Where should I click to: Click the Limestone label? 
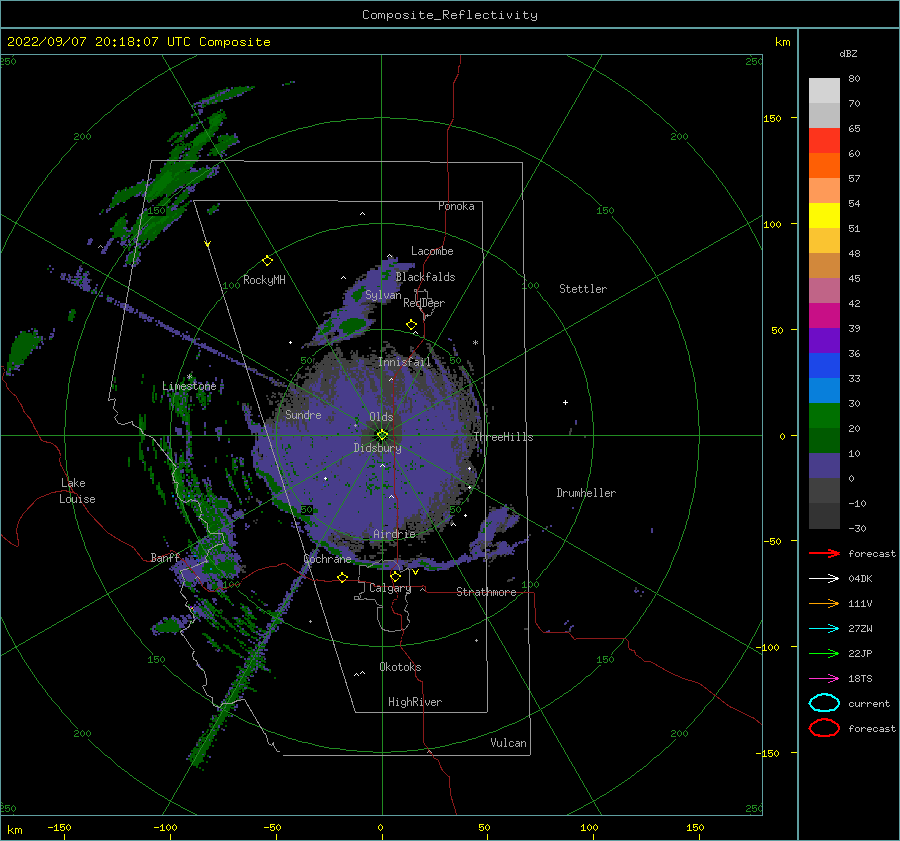[x=189, y=386]
